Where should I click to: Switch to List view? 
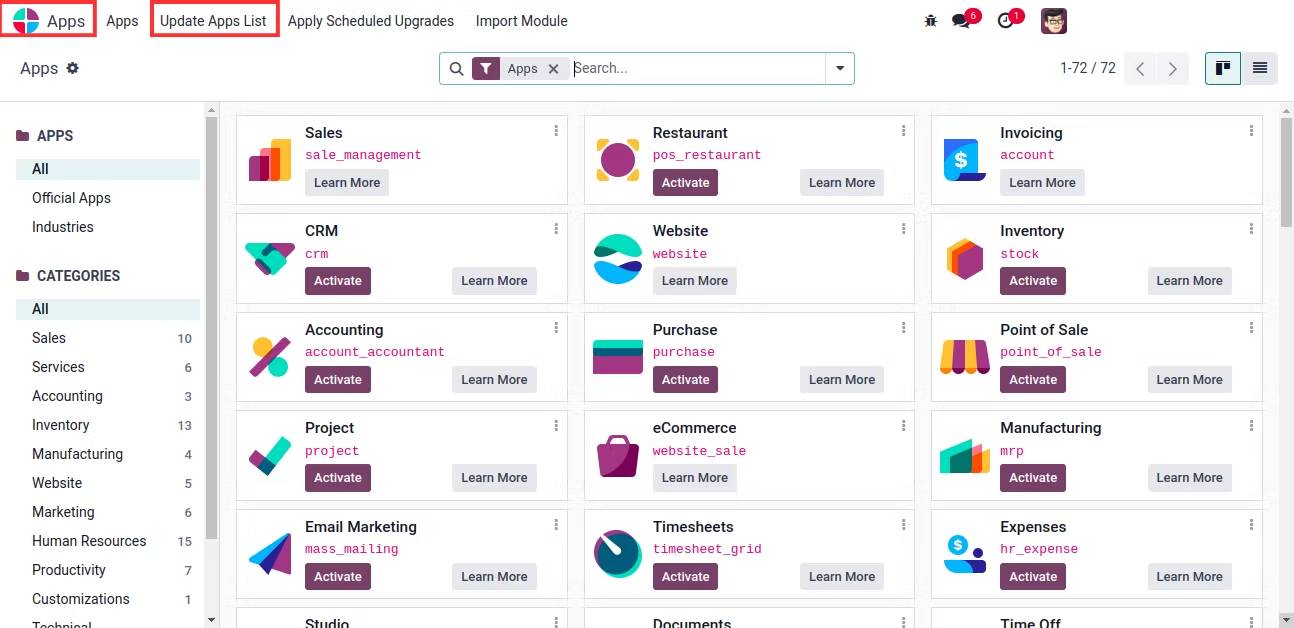pos(1260,68)
